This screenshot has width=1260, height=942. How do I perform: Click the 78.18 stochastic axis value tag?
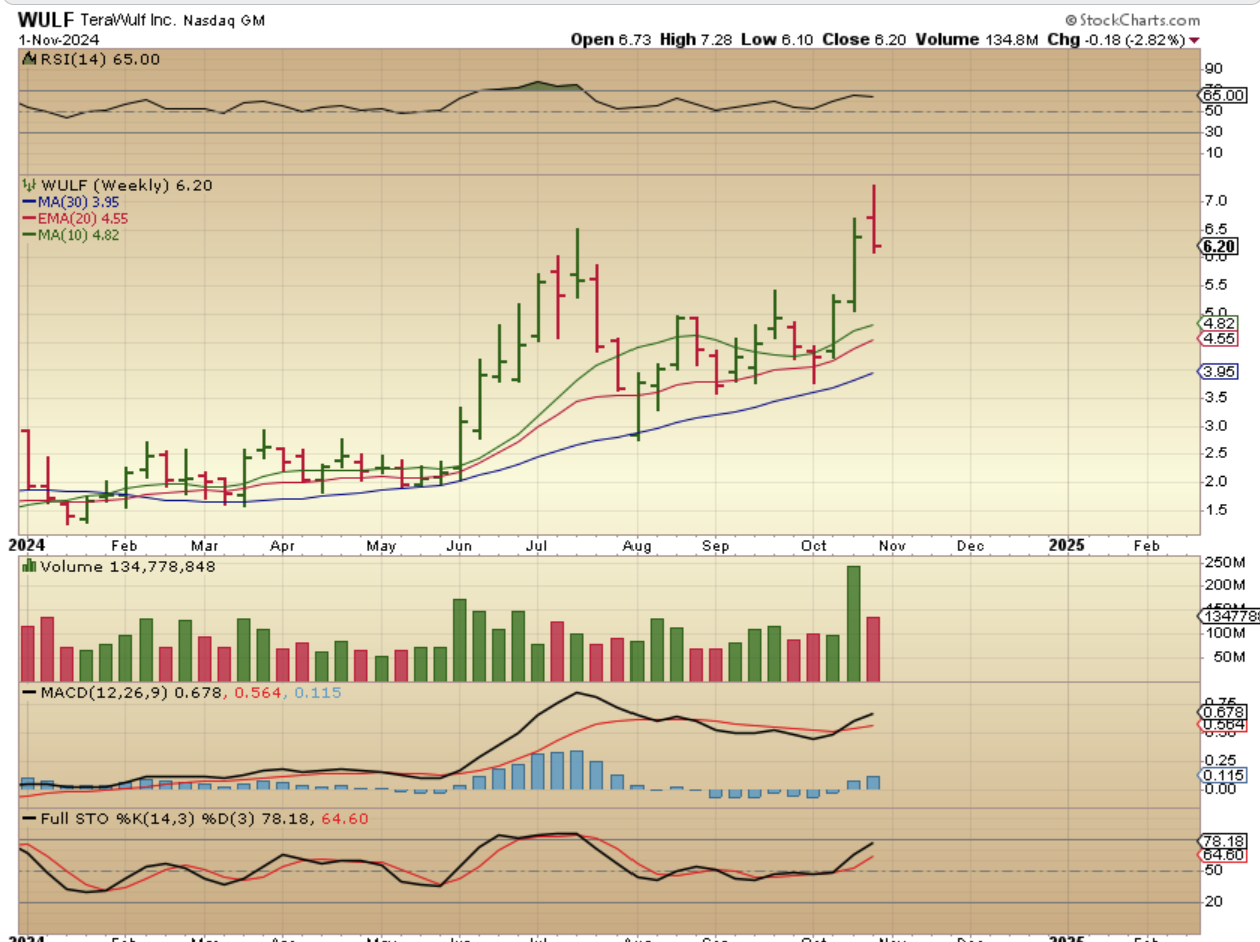click(1224, 841)
